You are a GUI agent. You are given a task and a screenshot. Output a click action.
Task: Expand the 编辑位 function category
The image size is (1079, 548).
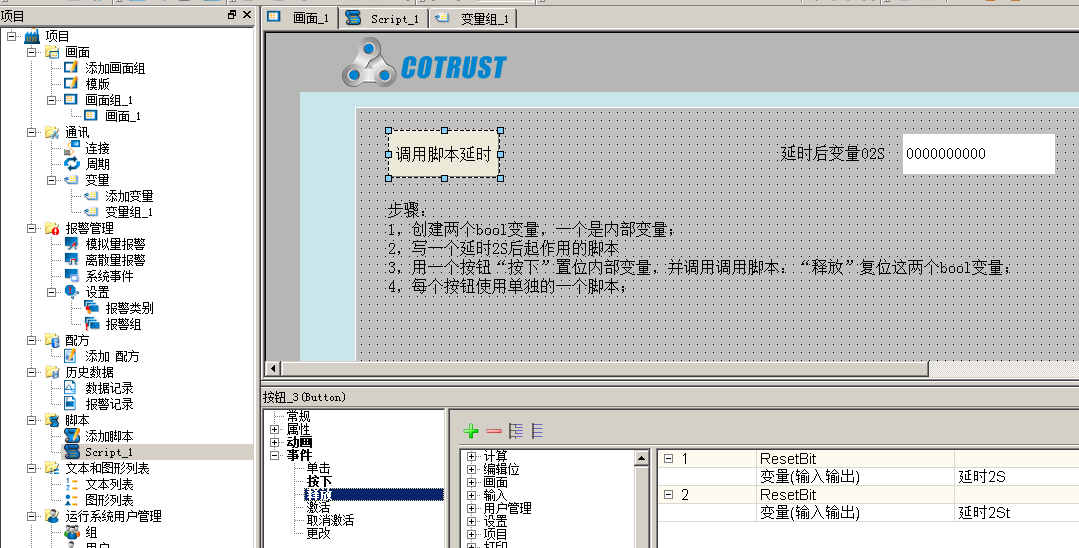(471, 469)
